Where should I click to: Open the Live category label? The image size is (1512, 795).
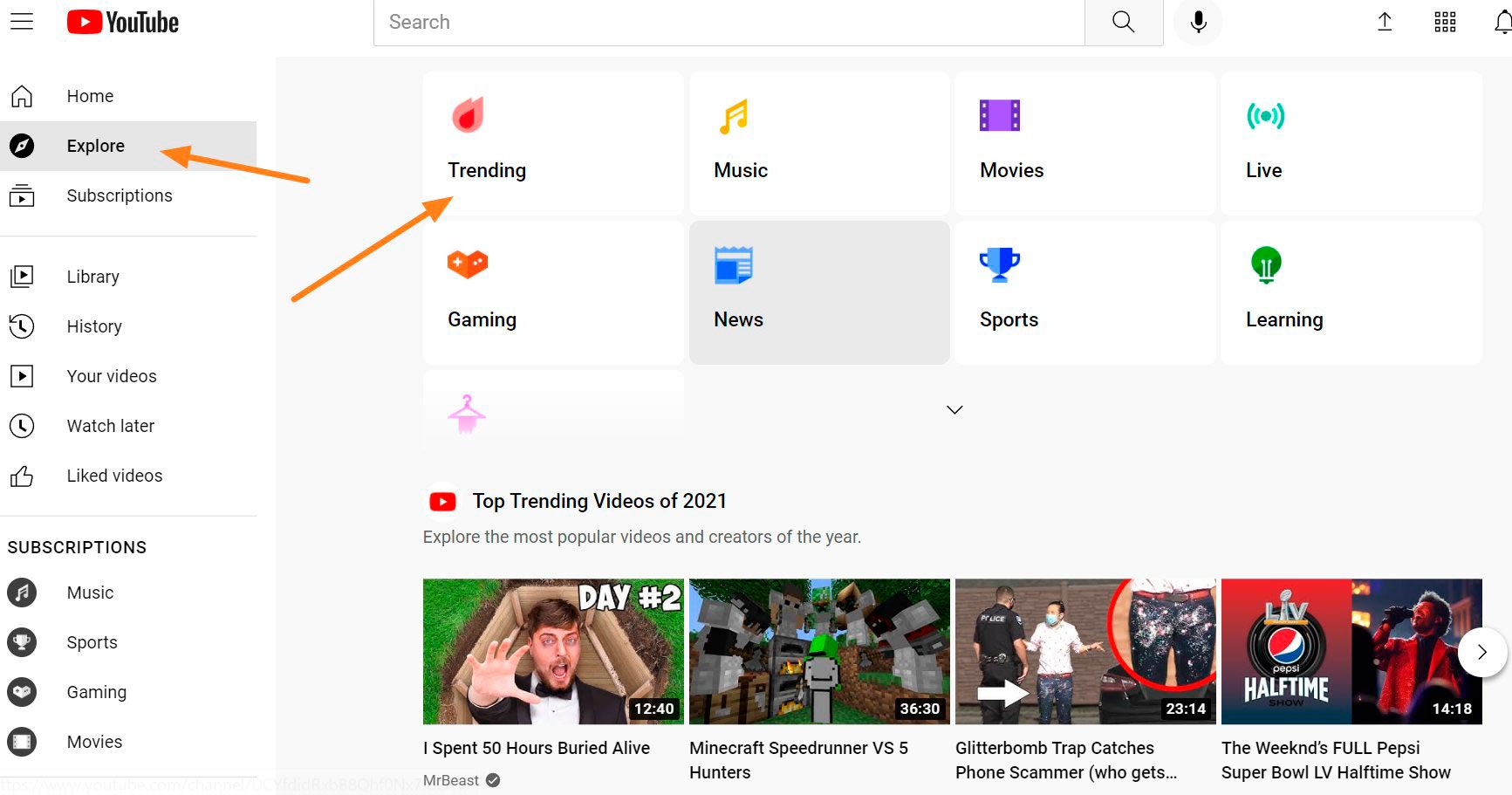pos(1263,170)
